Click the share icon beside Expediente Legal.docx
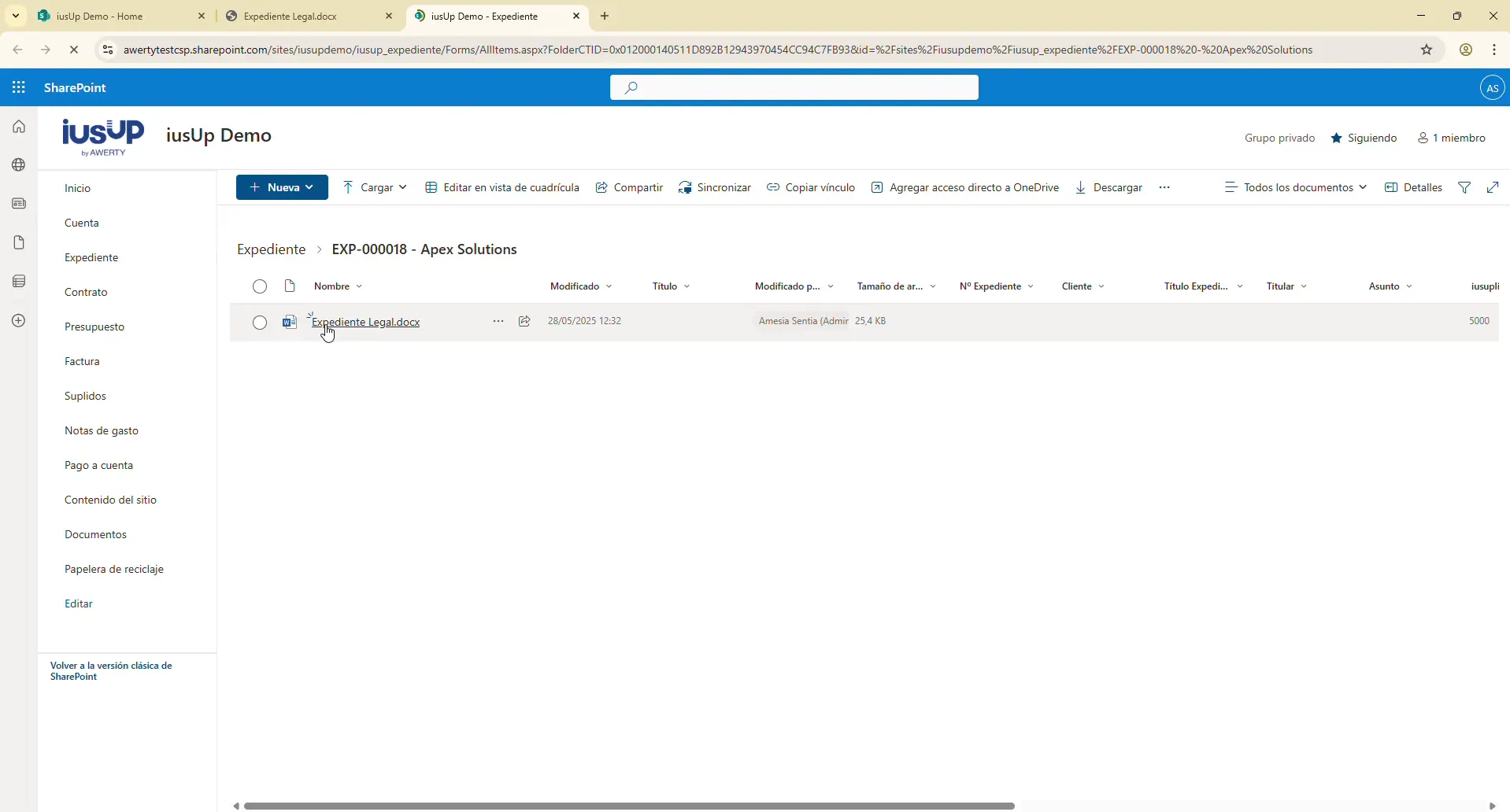1510x812 pixels. [x=525, y=321]
